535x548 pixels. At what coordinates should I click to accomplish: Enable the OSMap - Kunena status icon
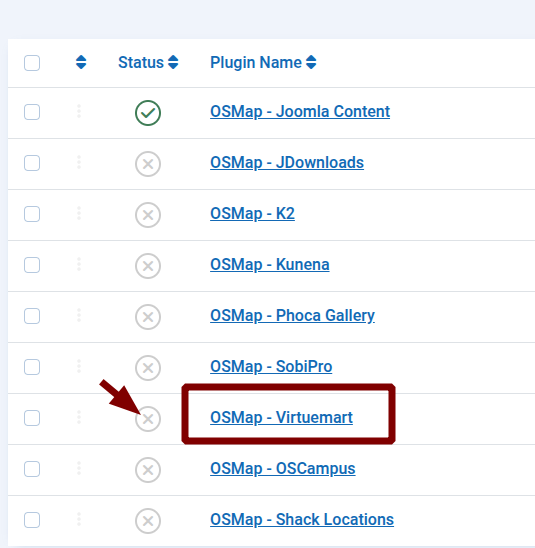click(x=148, y=266)
